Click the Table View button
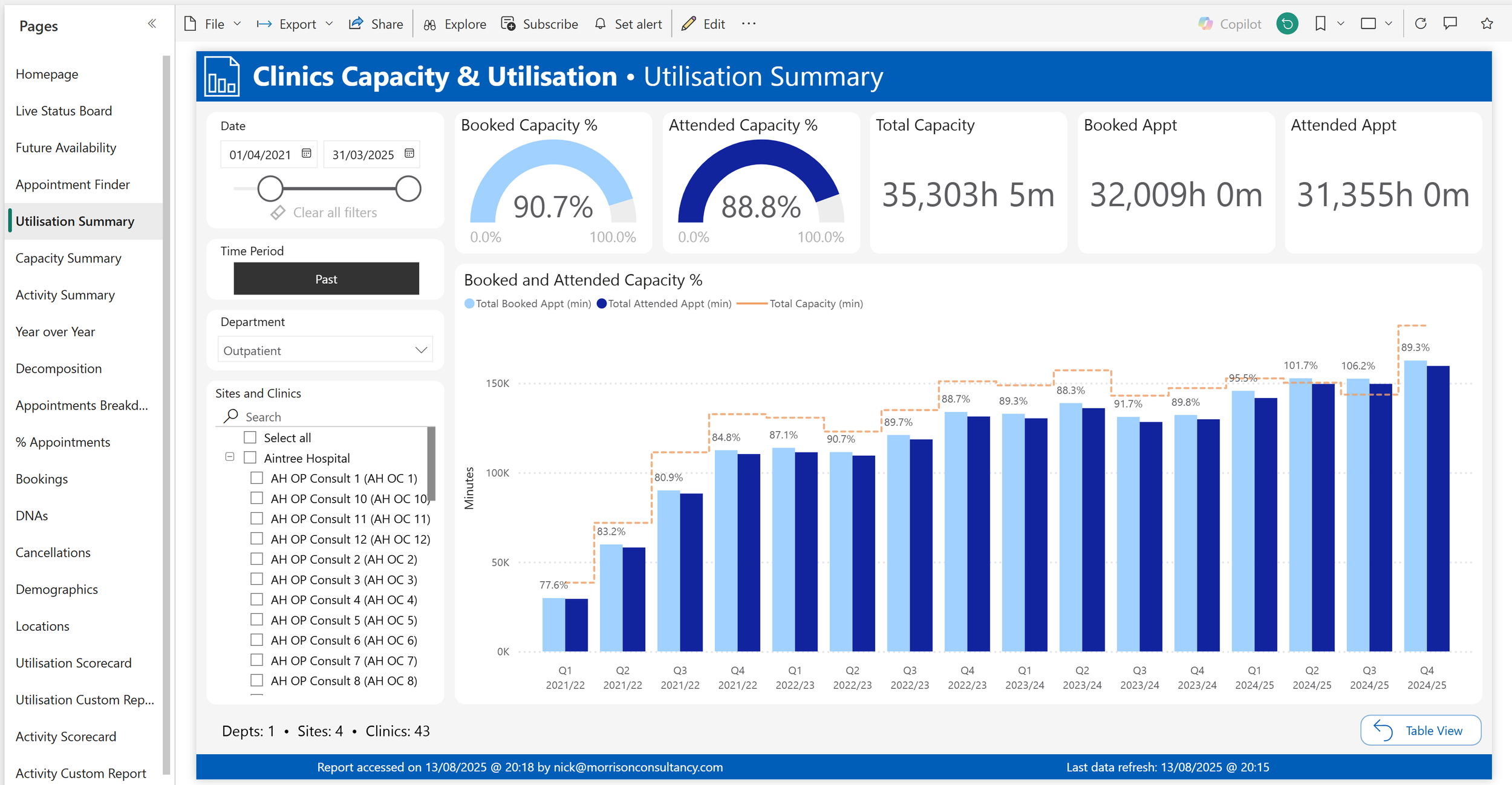The height and width of the screenshot is (785, 1512). pos(1420,731)
